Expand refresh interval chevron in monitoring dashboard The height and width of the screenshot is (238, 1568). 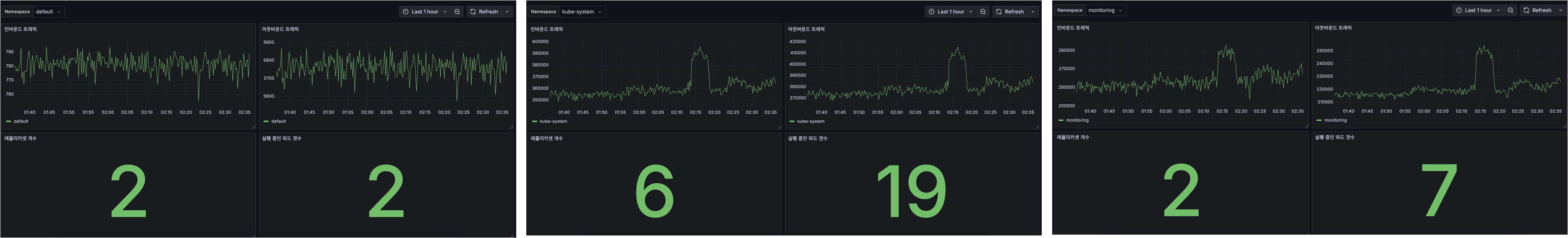[1560, 11]
